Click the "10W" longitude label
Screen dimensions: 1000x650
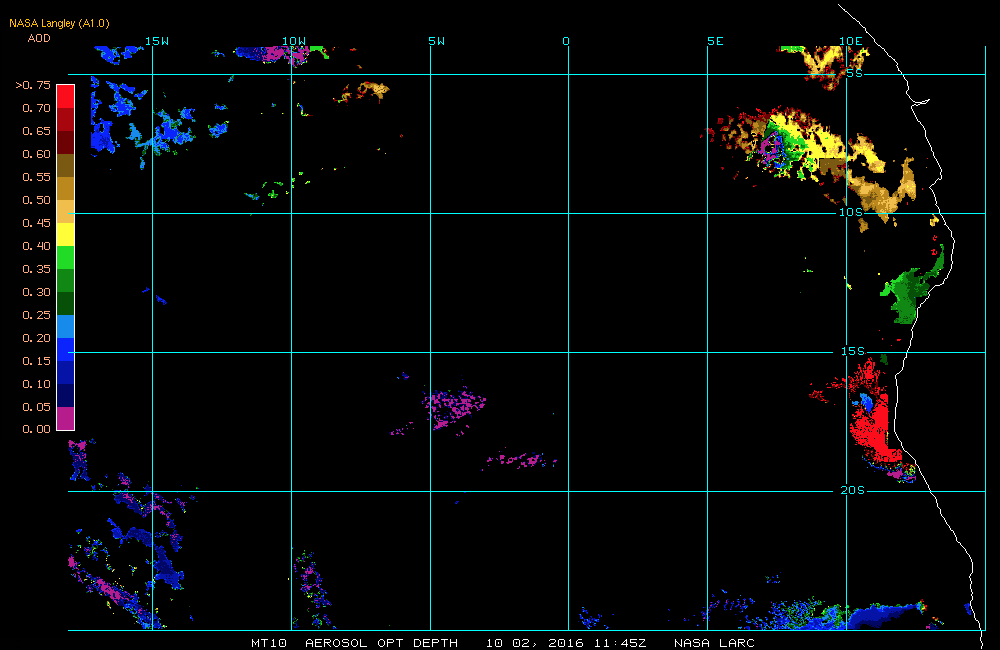click(x=294, y=41)
